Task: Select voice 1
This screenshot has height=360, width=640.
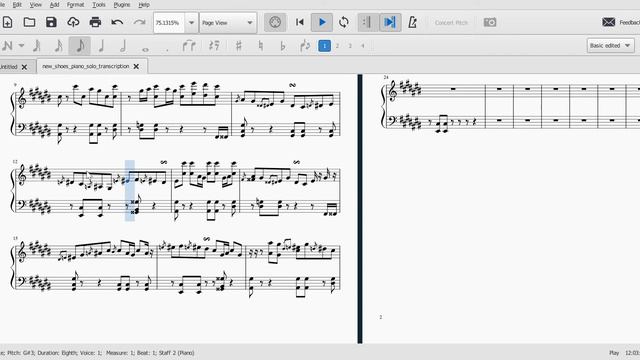Action: pos(324,46)
